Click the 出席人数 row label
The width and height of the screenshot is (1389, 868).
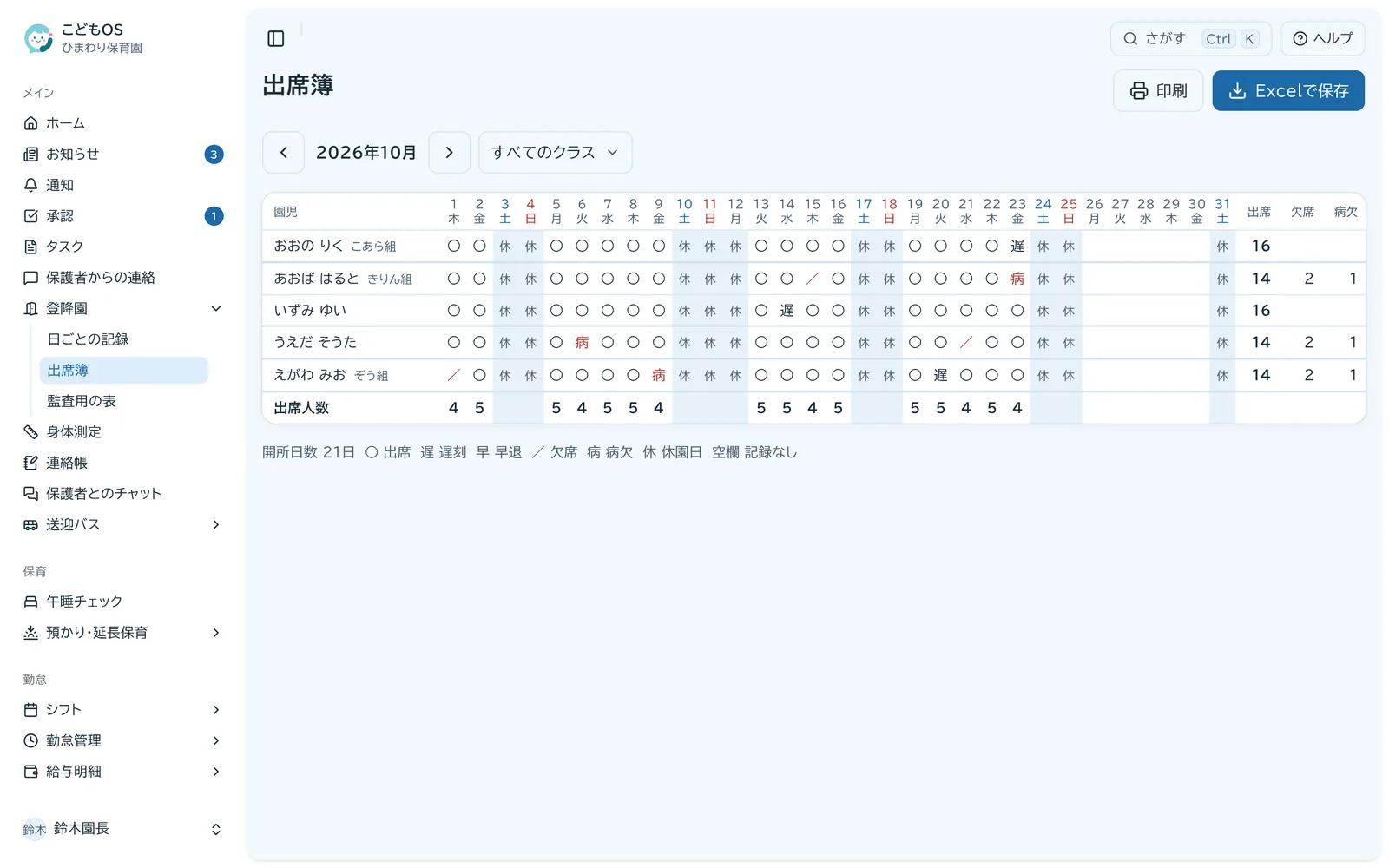(301, 408)
